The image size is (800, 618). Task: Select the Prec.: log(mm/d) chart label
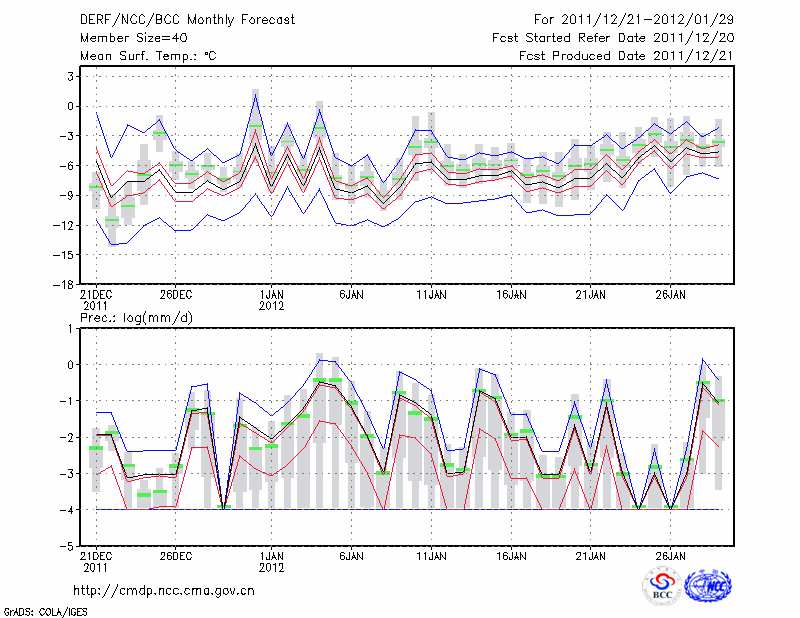(x=140, y=318)
